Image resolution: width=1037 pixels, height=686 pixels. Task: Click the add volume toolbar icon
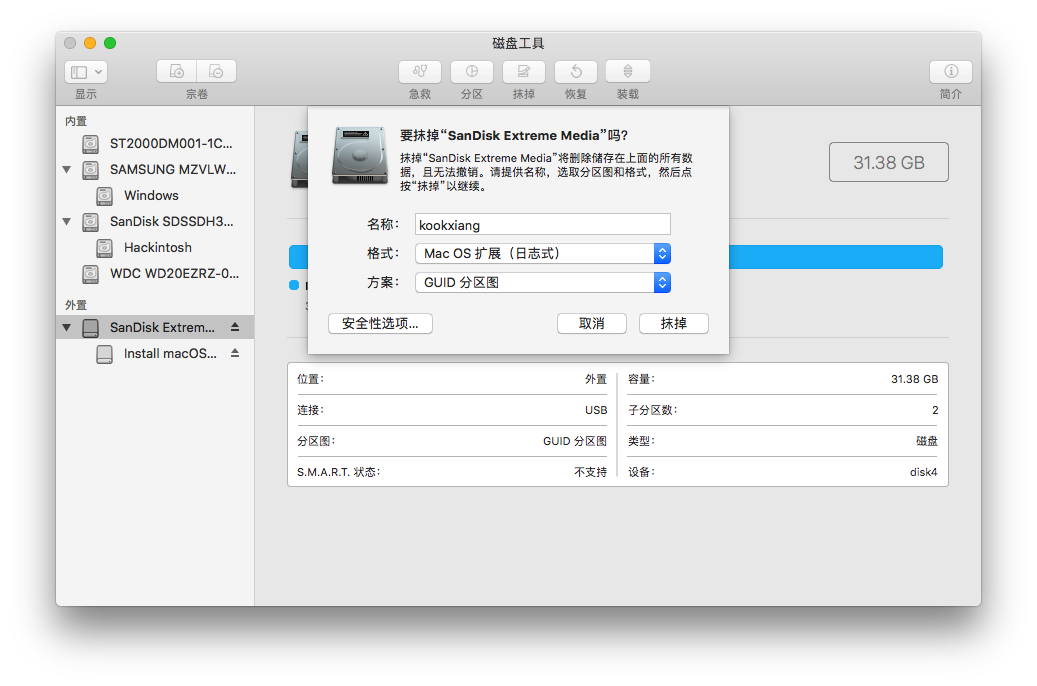coord(177,72)
